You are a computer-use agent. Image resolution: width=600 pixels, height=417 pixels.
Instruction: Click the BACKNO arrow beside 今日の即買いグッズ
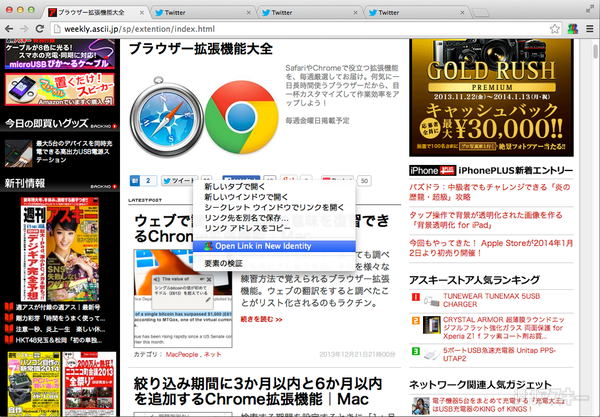[x=104, y=126]
